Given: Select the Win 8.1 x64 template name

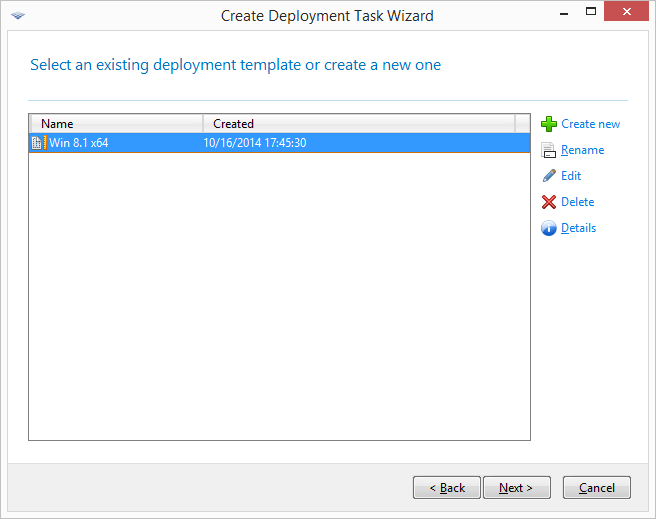Looking at the screenshot, I should tap(79, 143).
